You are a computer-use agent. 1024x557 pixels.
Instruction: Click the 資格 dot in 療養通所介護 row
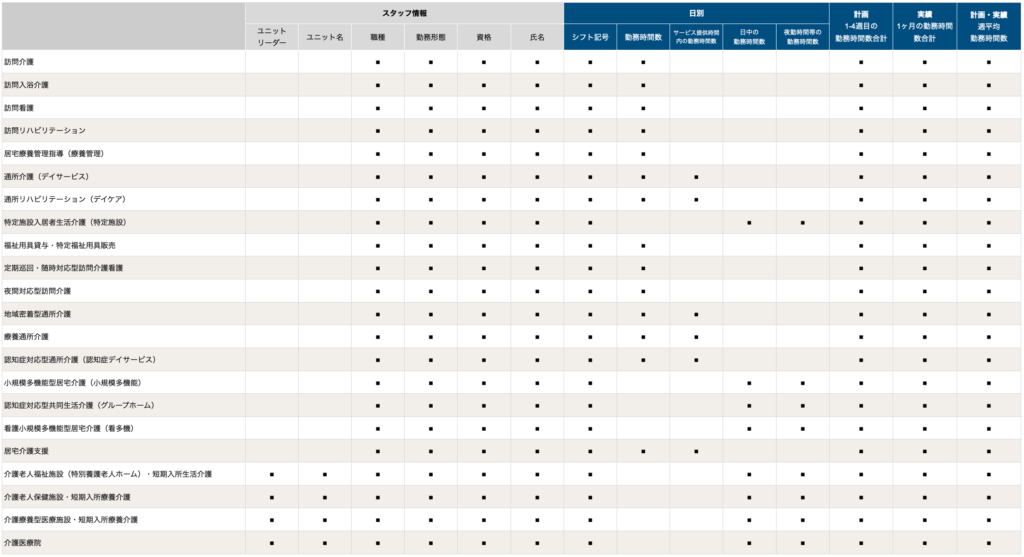pyautogui.click(x=484, y=337)
